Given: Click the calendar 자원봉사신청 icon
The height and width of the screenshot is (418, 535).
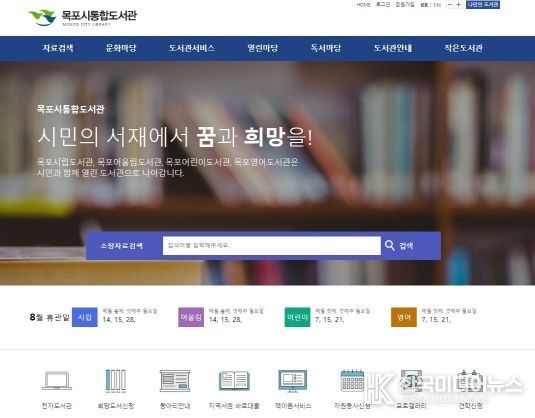Looking at the screenshot, I should [352, 380].
